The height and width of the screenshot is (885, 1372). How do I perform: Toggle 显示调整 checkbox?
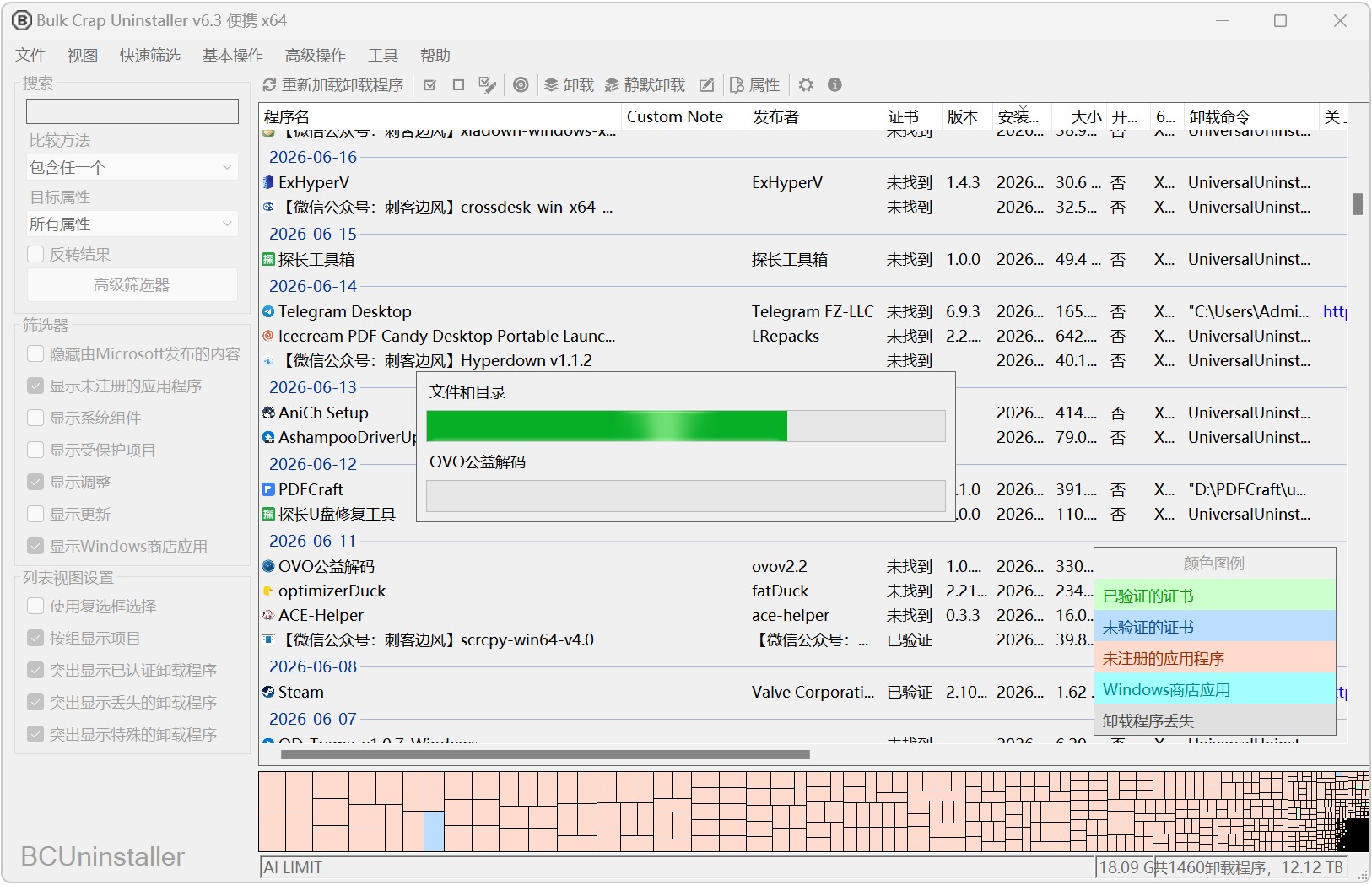click(35, 482)
